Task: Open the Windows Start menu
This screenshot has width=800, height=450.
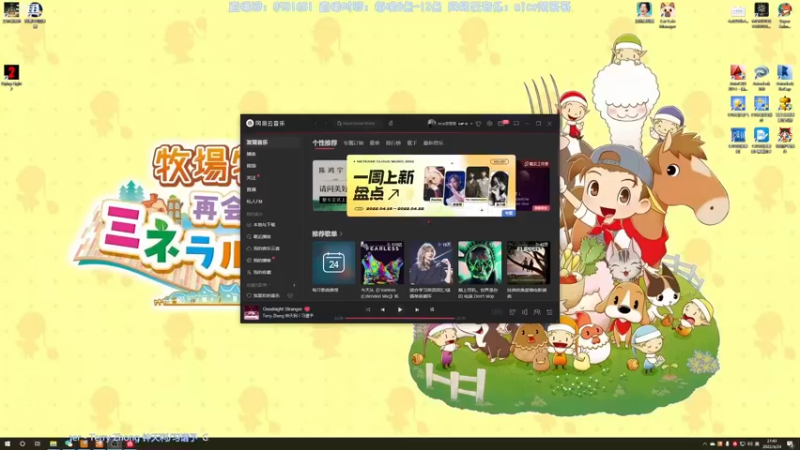Action: 7,444
